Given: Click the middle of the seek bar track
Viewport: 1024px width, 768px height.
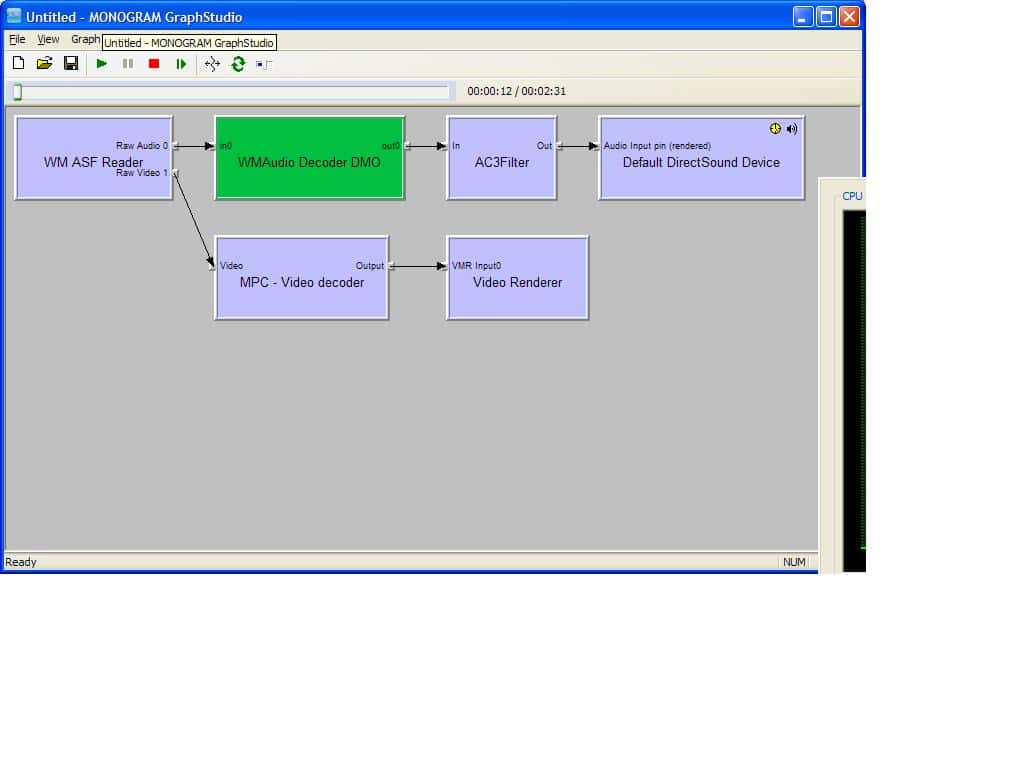Looking at the screenshot, I should pyautogui.click(x=231, y=91).
